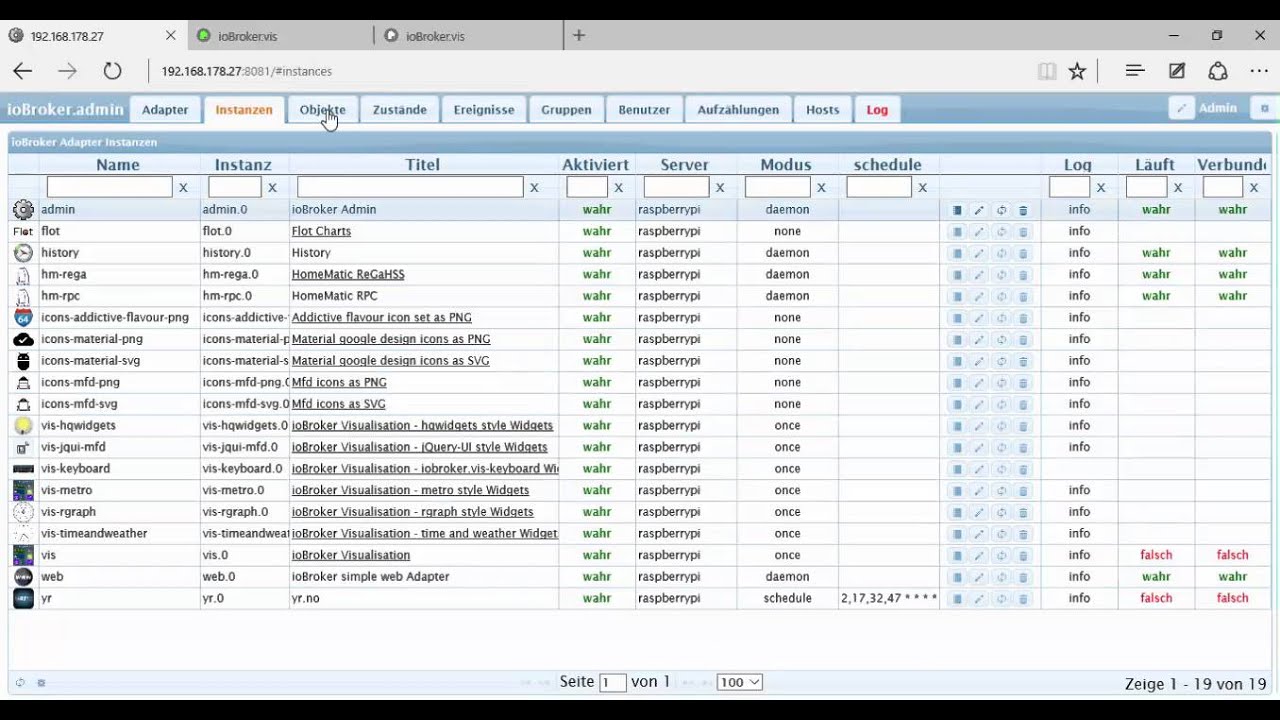Open Addictive flavour icon set link
This screenshot has height=720, width=1280.
[x=382, y=317]
